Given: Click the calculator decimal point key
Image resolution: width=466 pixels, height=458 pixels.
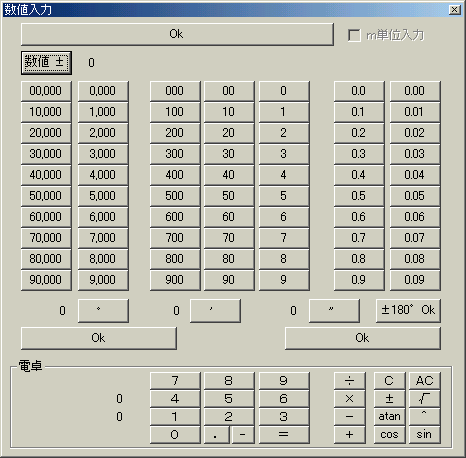Looking at the screenshot, I should (217, 435).
